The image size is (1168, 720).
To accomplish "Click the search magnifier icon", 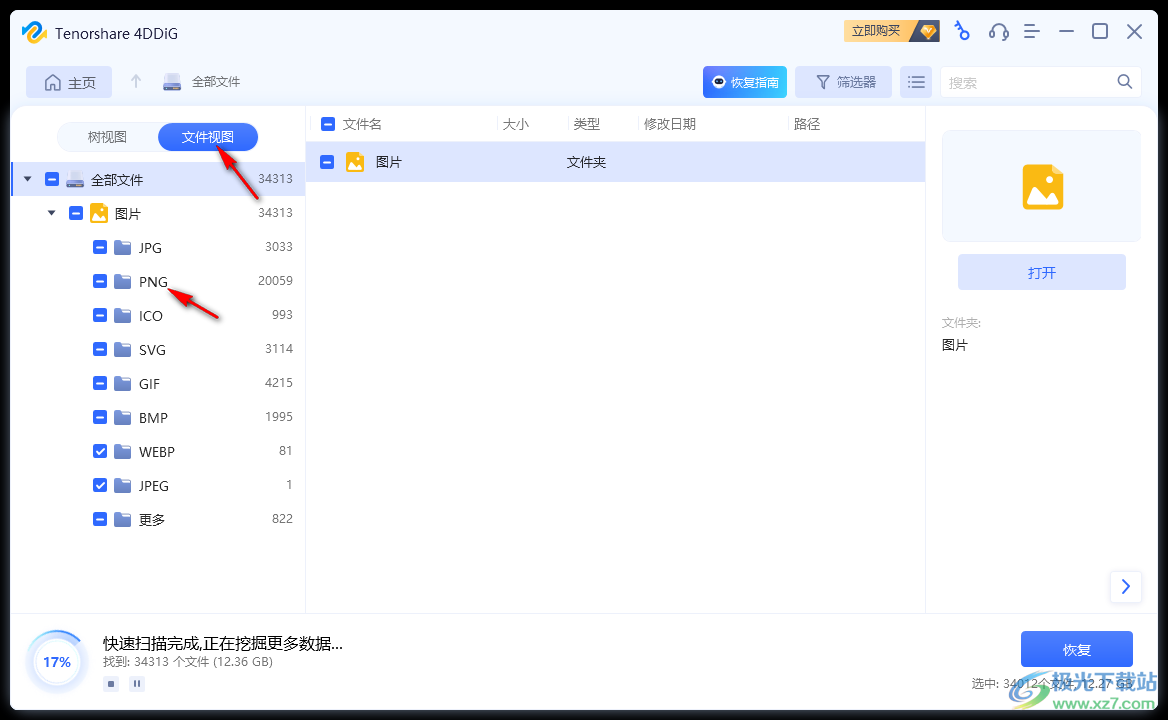I will 1125,82.
